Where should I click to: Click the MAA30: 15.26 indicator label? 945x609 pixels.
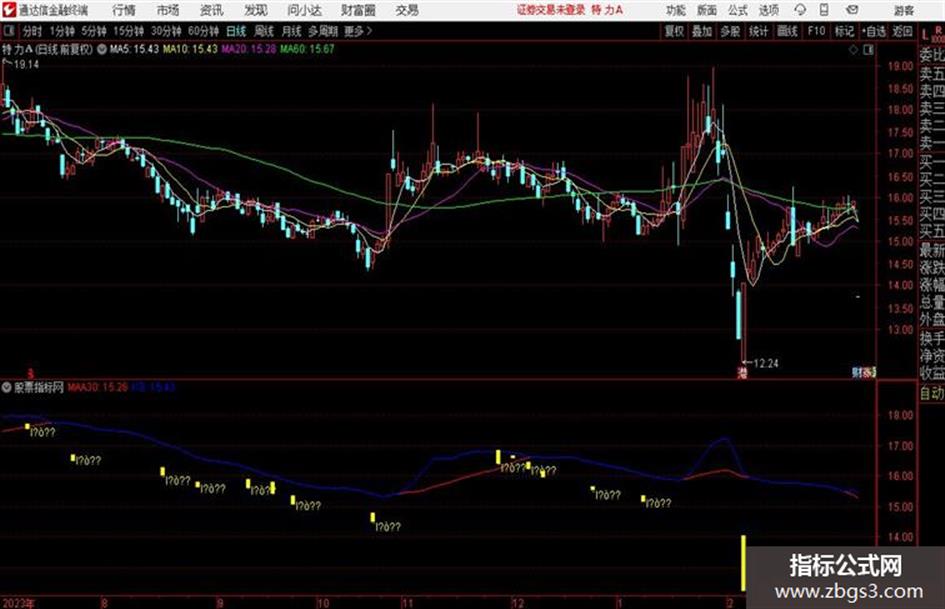[98, 387]
